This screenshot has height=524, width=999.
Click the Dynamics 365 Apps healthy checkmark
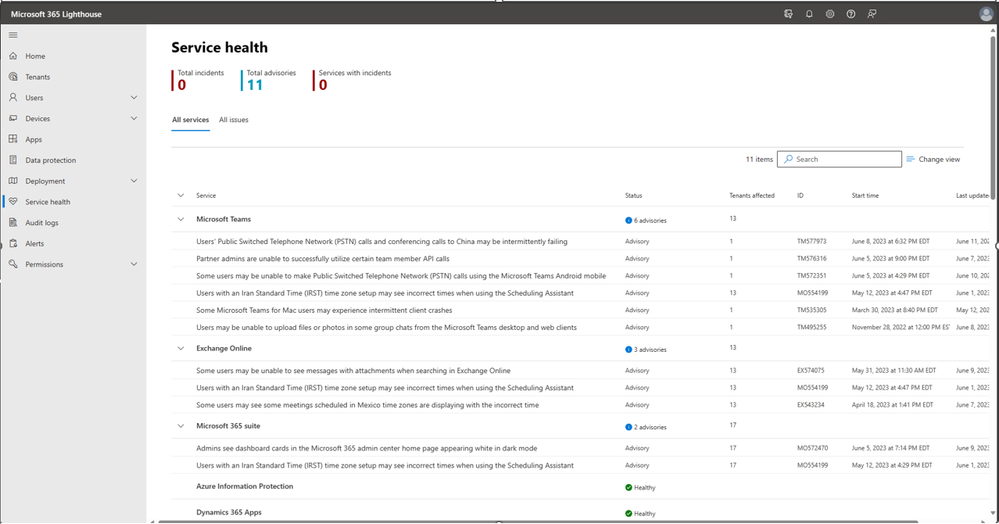[628, 514]
